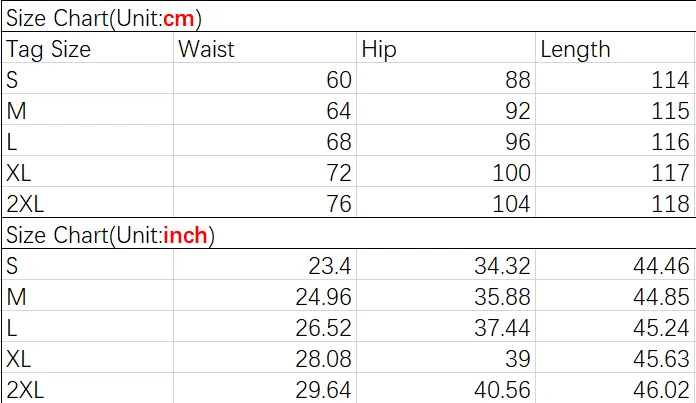The height and width of the screenshot is (403, 696).
Task: Select the length cell showing 116
Action: (x=615, y=141)
